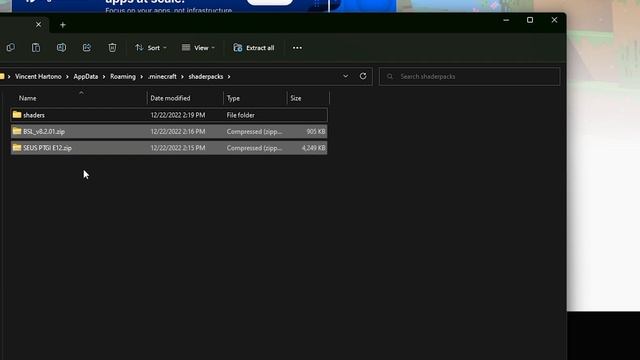Expand chevron after .minecraft breadcrumb
640x360 pixels.
click(x=182, y=76)
